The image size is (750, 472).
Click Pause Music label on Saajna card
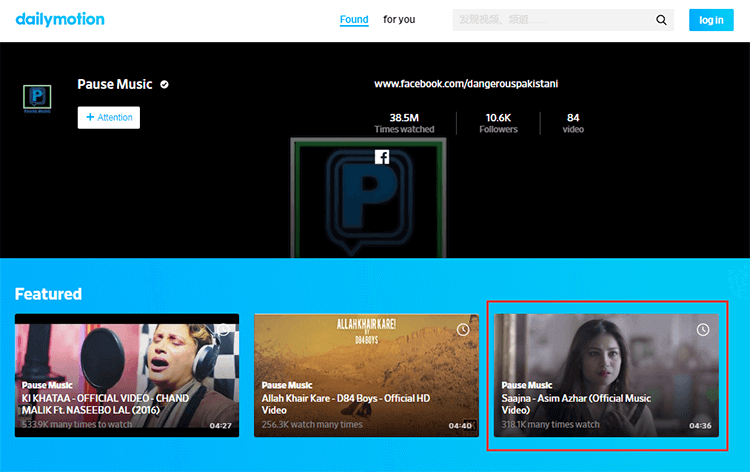click(x=527, y=385)
